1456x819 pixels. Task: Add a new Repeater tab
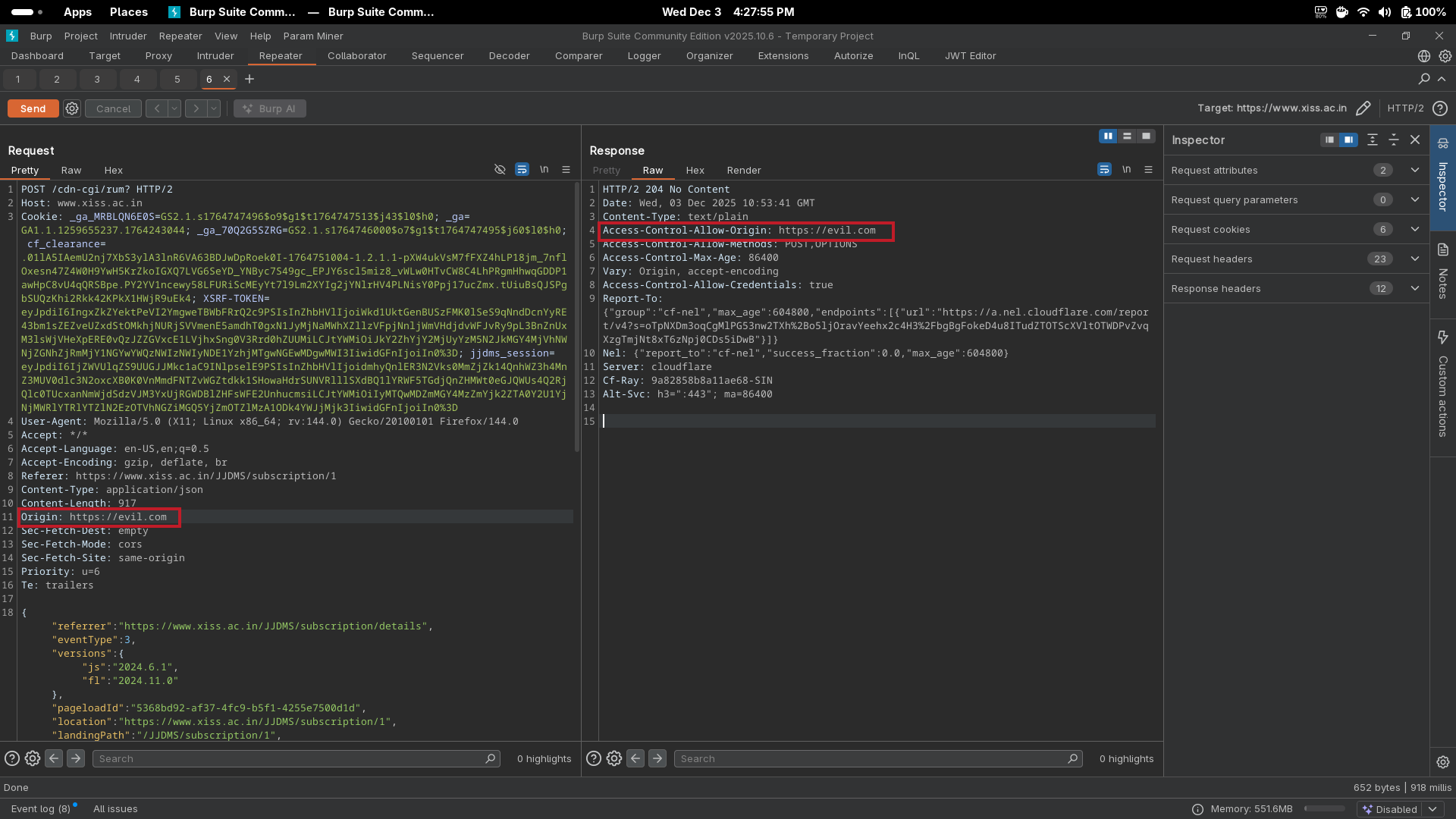(x=249, y=79)
